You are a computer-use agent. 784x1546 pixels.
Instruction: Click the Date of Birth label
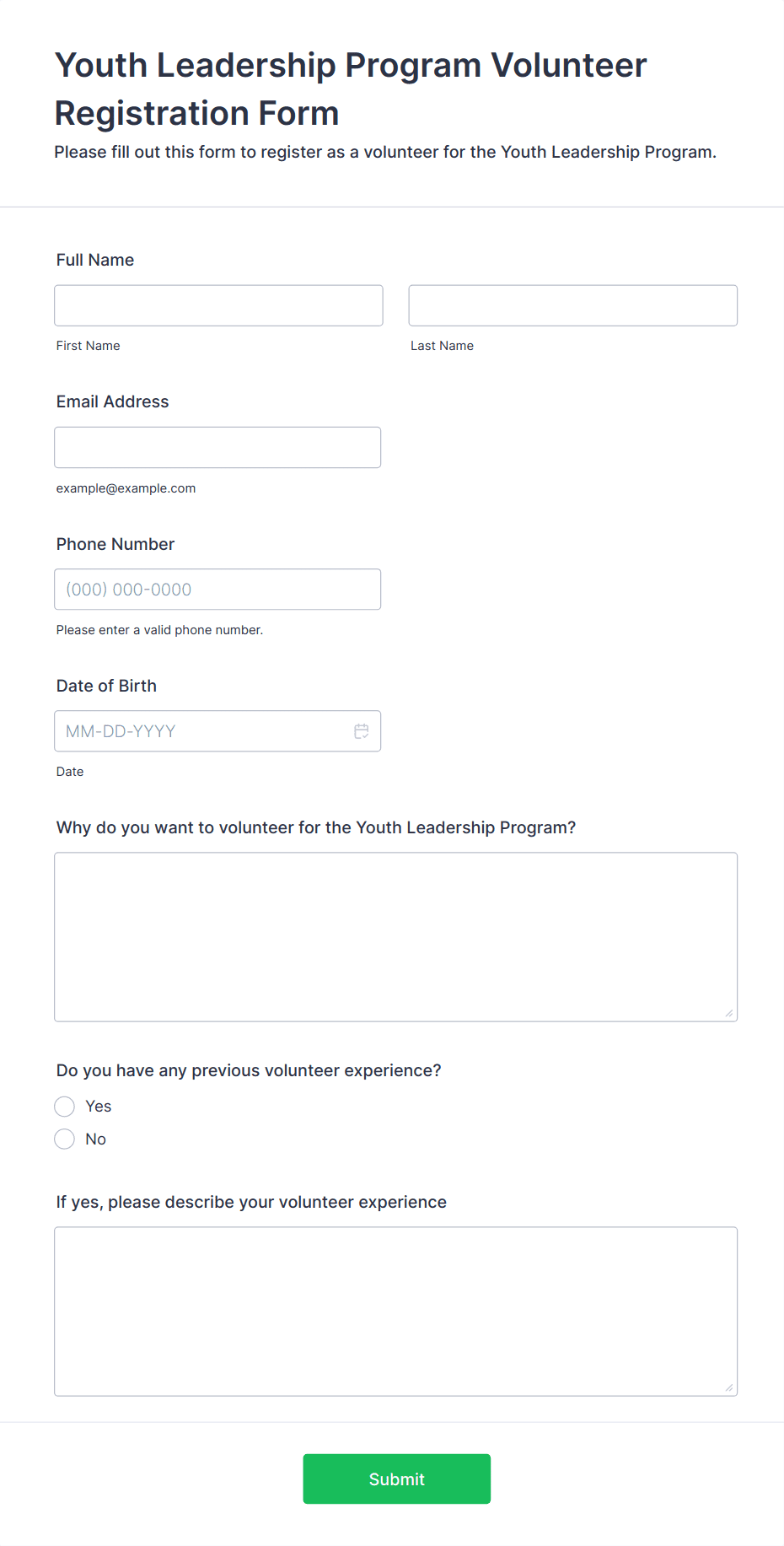[x=107, y=686]
